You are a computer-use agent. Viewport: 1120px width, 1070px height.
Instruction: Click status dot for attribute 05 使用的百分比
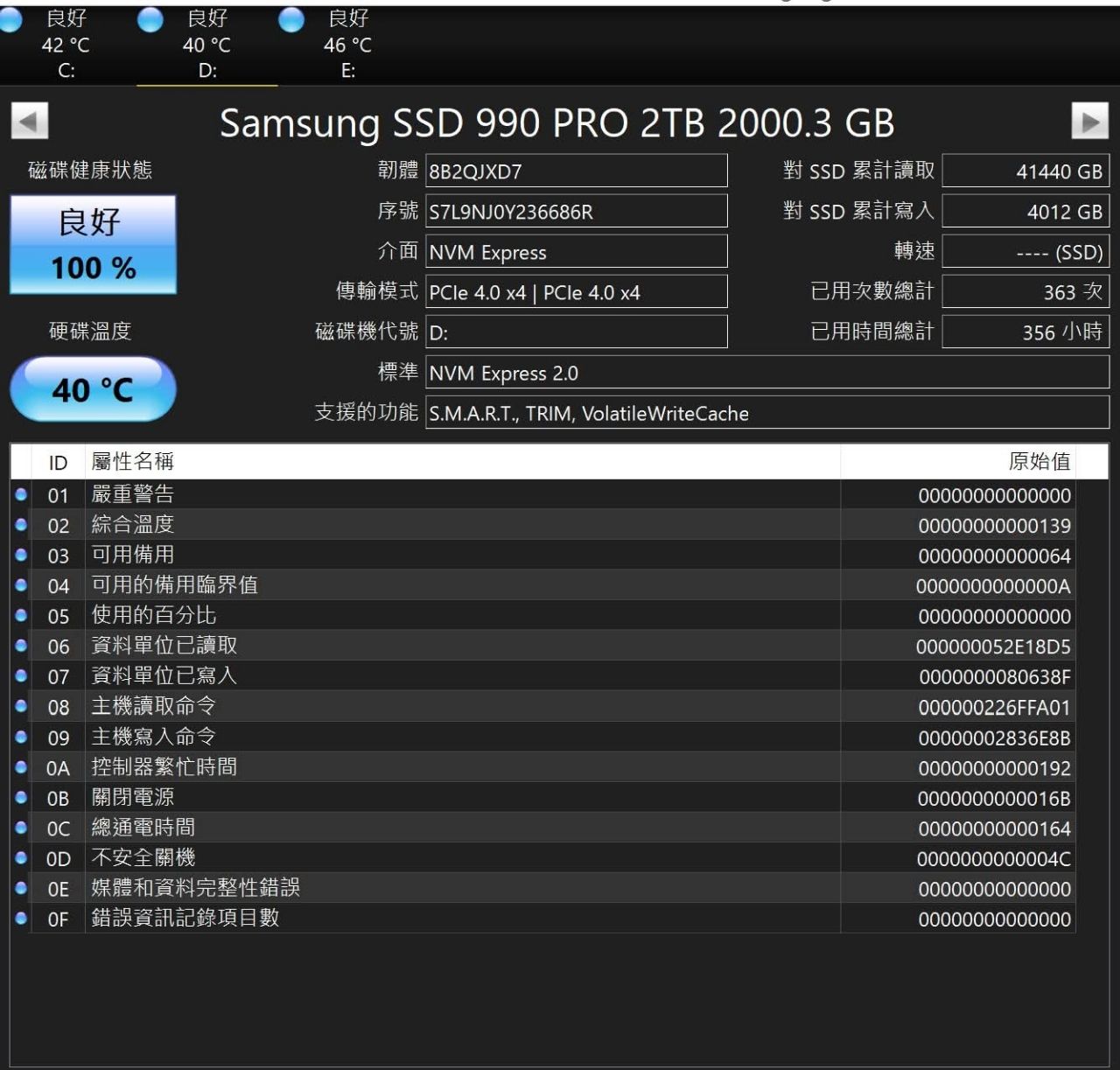point(21,616)
